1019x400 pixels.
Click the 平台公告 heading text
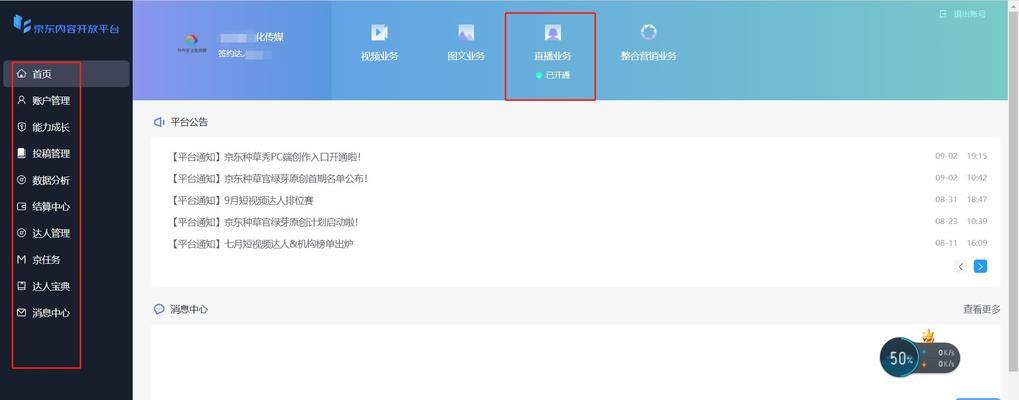189,122
